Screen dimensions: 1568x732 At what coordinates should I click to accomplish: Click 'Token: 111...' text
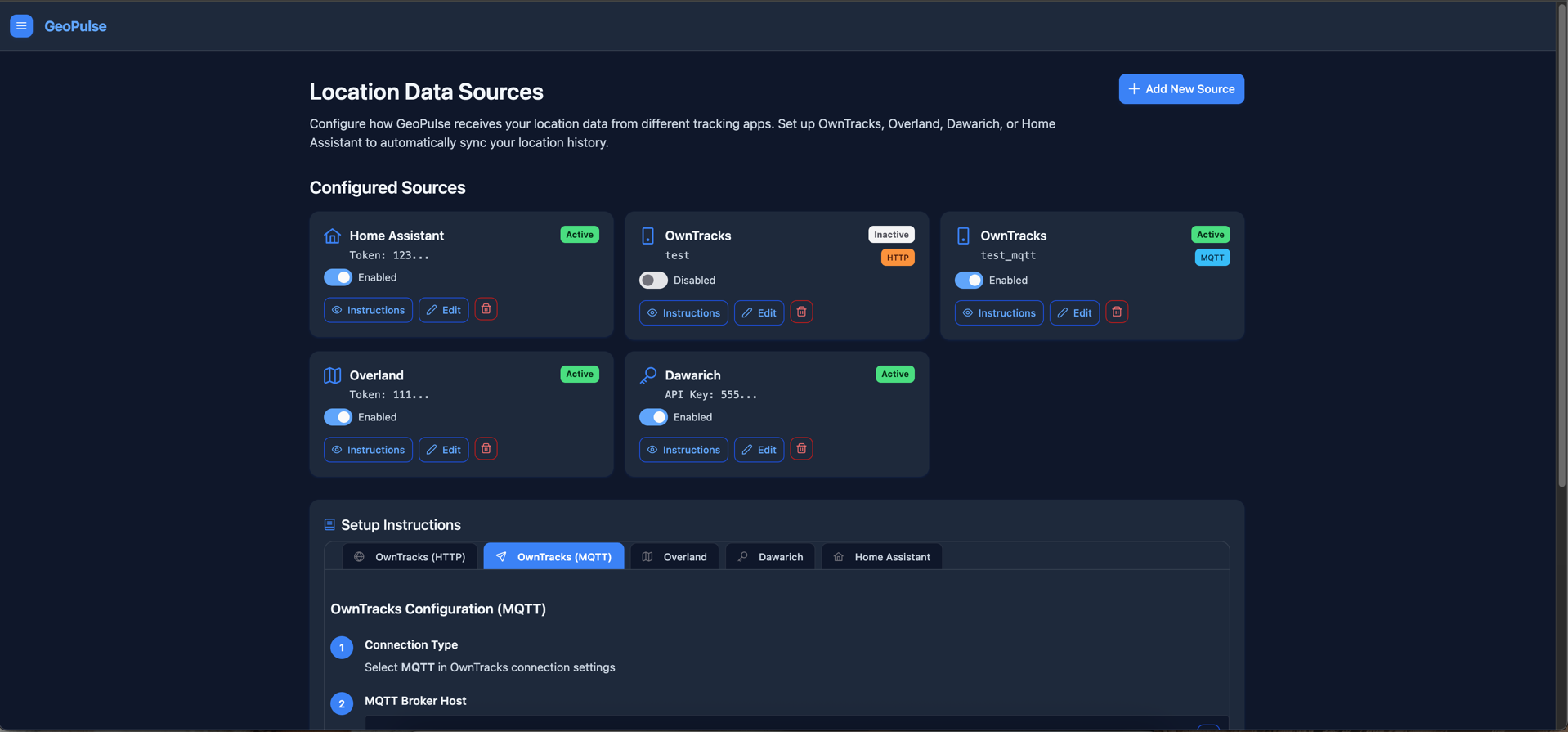click(389, 394)
